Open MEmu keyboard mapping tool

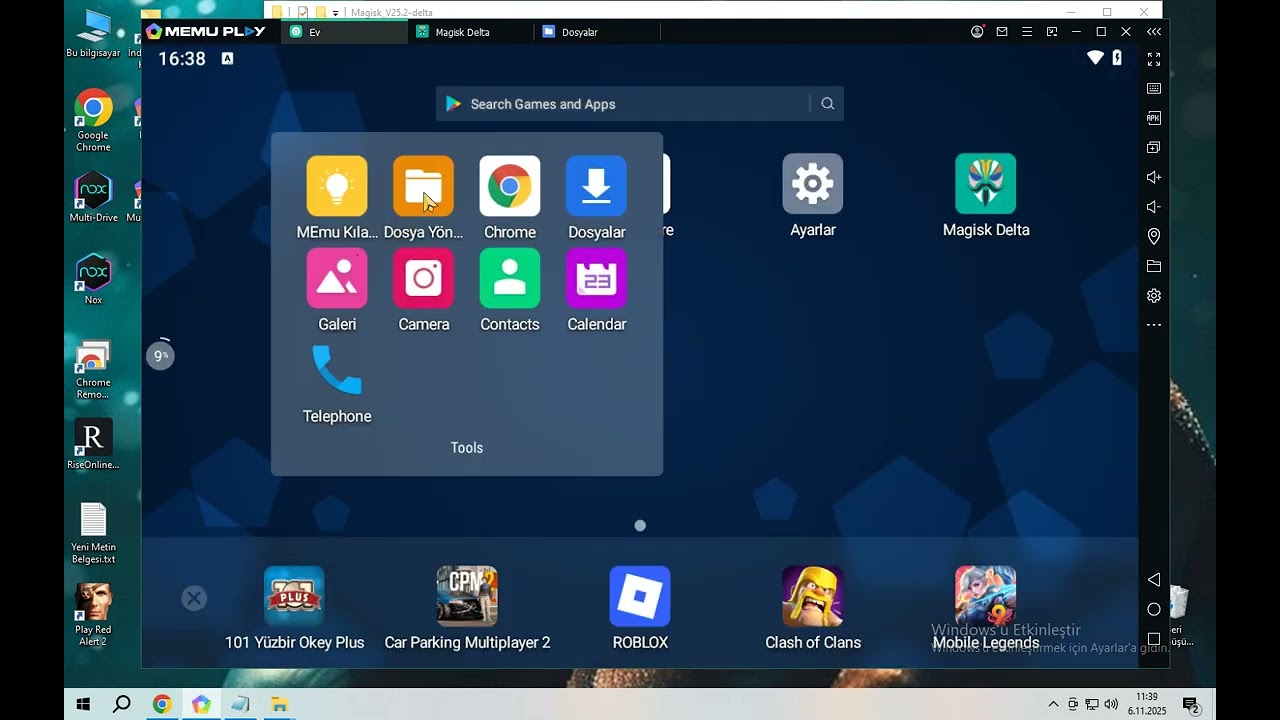coord(1154,89)
